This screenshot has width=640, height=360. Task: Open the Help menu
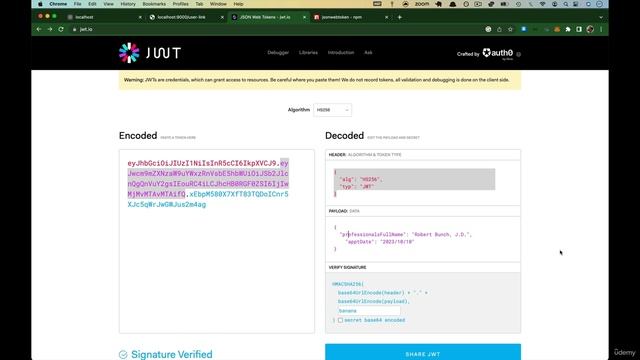238,4
